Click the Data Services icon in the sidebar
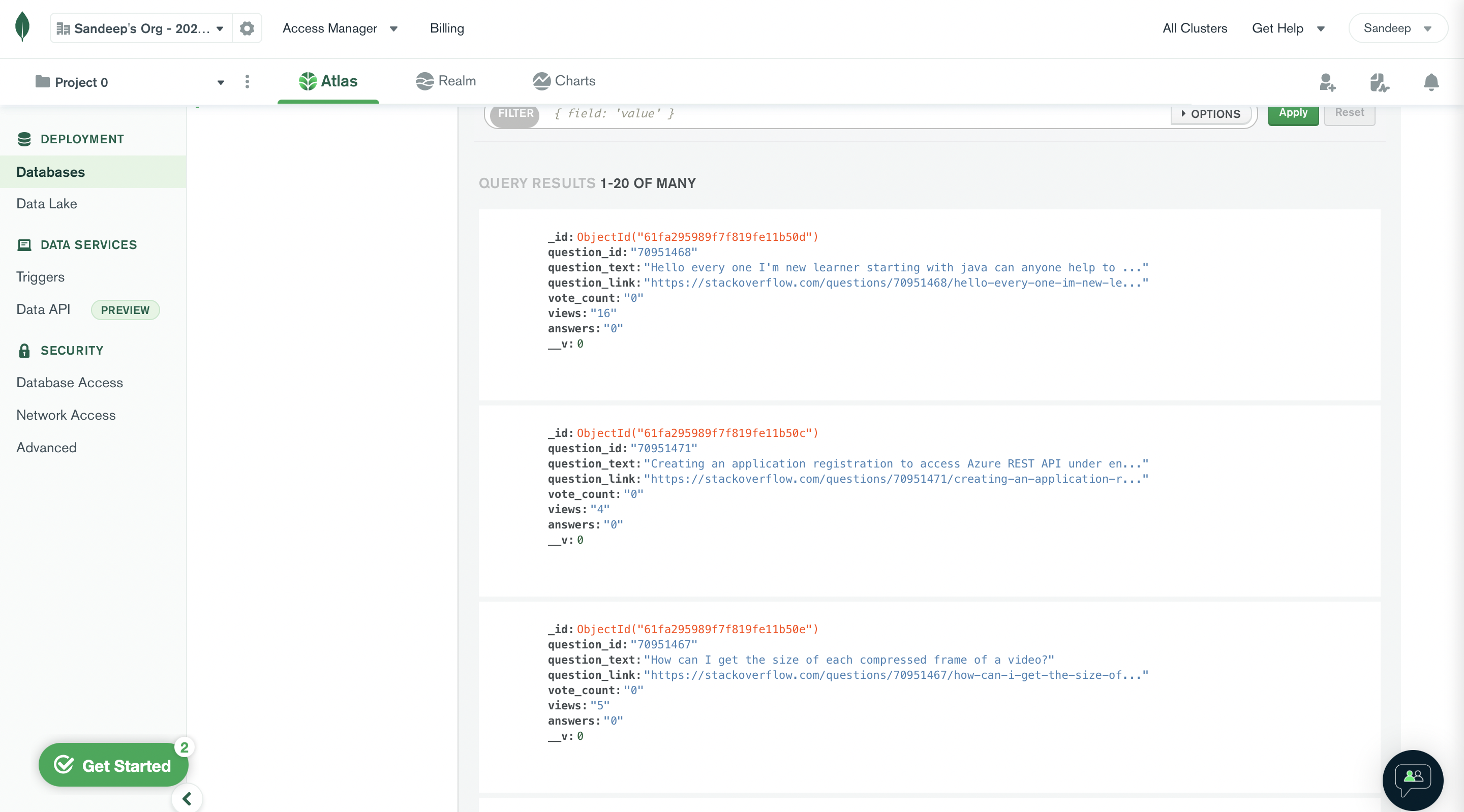 pyautogui.click(x=24, y=245)
